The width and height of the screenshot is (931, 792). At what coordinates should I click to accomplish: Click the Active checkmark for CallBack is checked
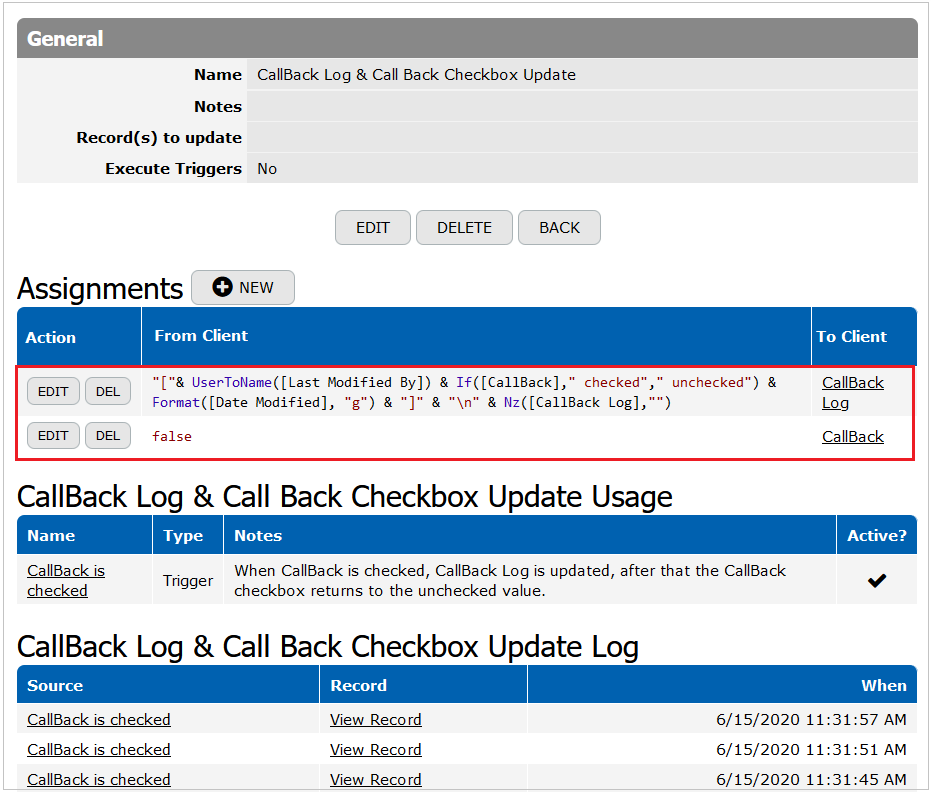(876, 580)
